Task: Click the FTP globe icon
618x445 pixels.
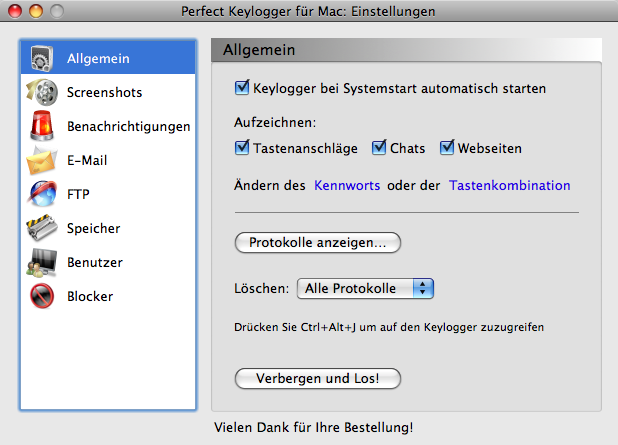Action: 42,194
